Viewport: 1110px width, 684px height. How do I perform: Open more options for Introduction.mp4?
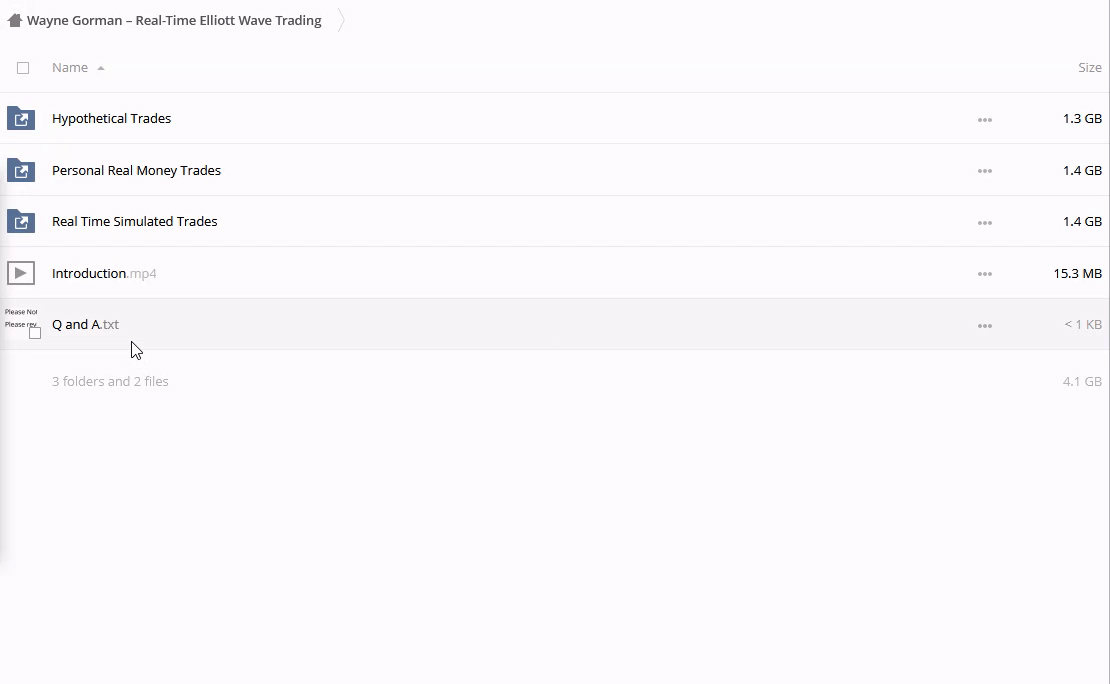pyautogui.click(x=984, y=274)
